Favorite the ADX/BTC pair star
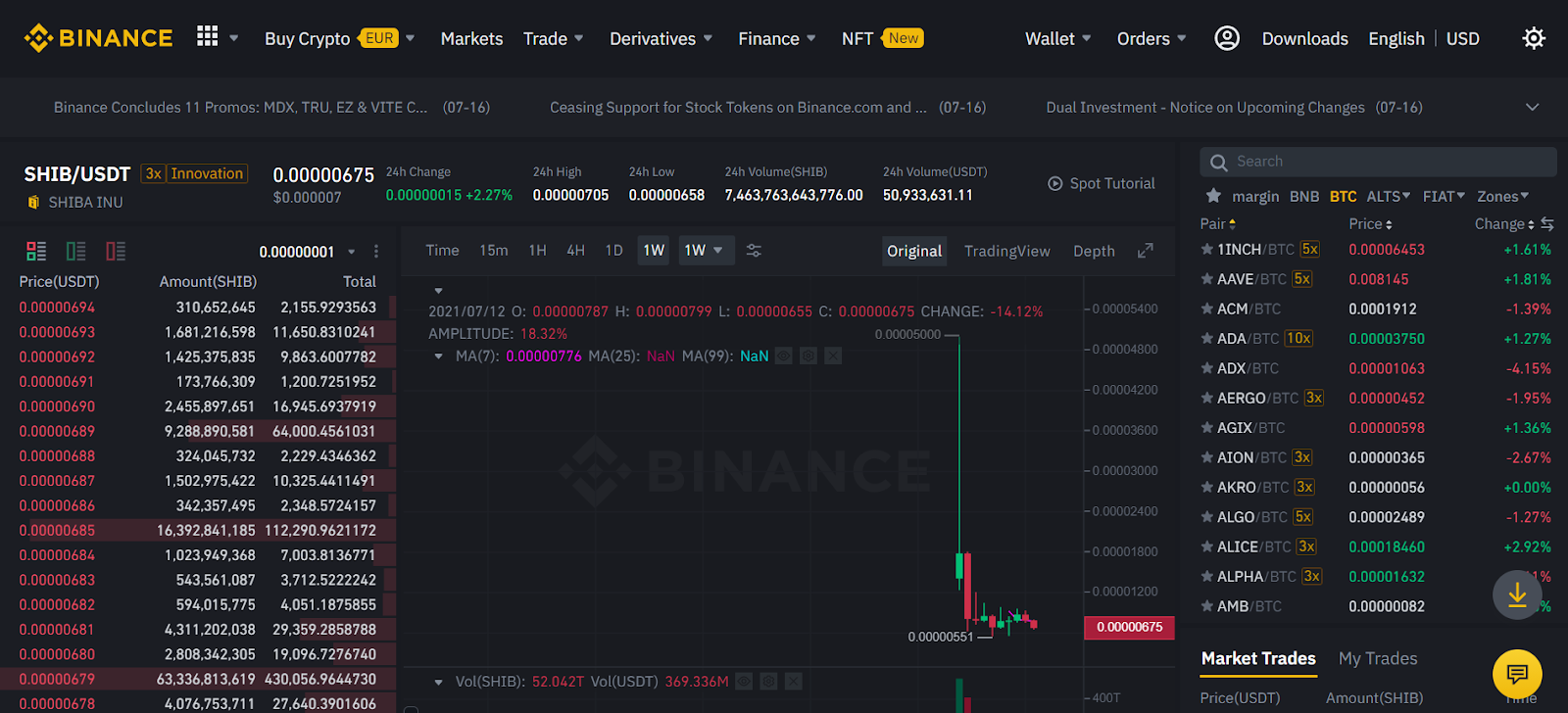Screen dimensions: 1568x713 [1207, 368]
